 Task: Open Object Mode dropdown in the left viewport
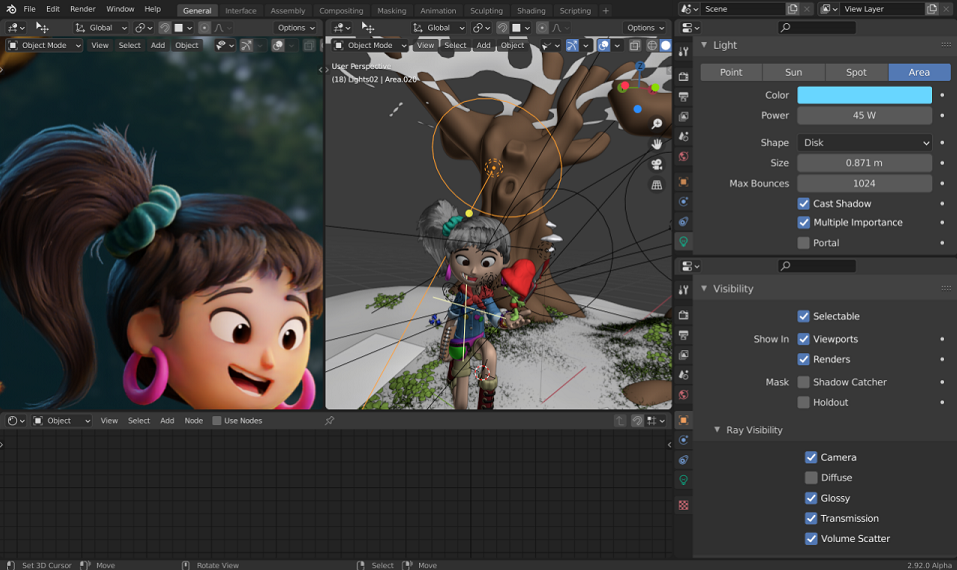click(44, 45)
